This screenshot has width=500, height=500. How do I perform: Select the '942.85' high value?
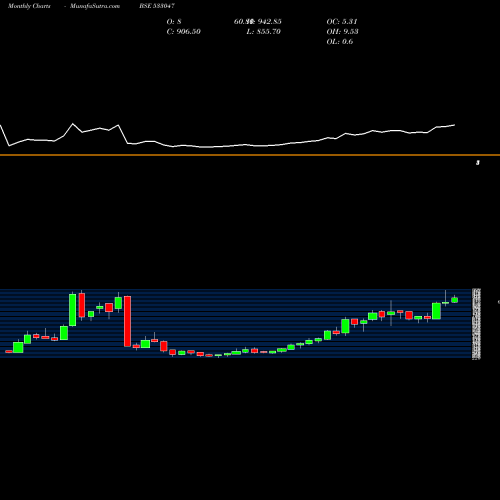point(269,22)
